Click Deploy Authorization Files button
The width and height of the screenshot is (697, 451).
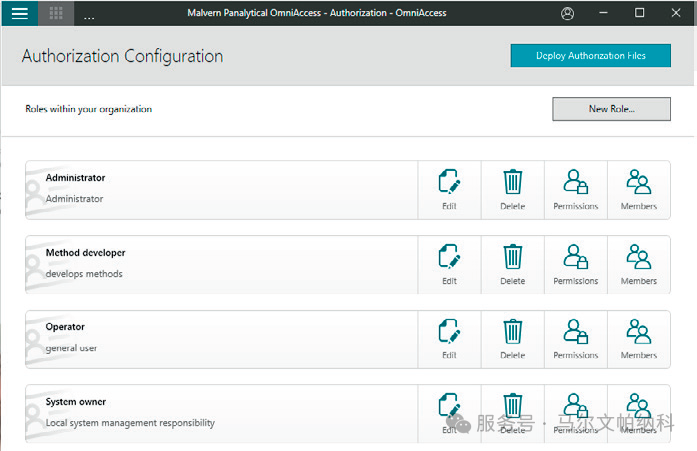pyautogui.click(x=590, y=56)
